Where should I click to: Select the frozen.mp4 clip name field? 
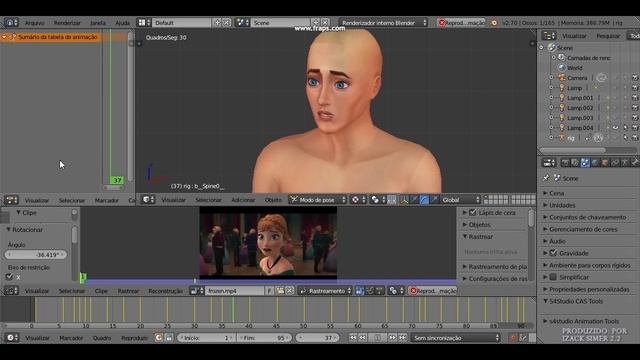pyautogui.click(x=235, y=291)
